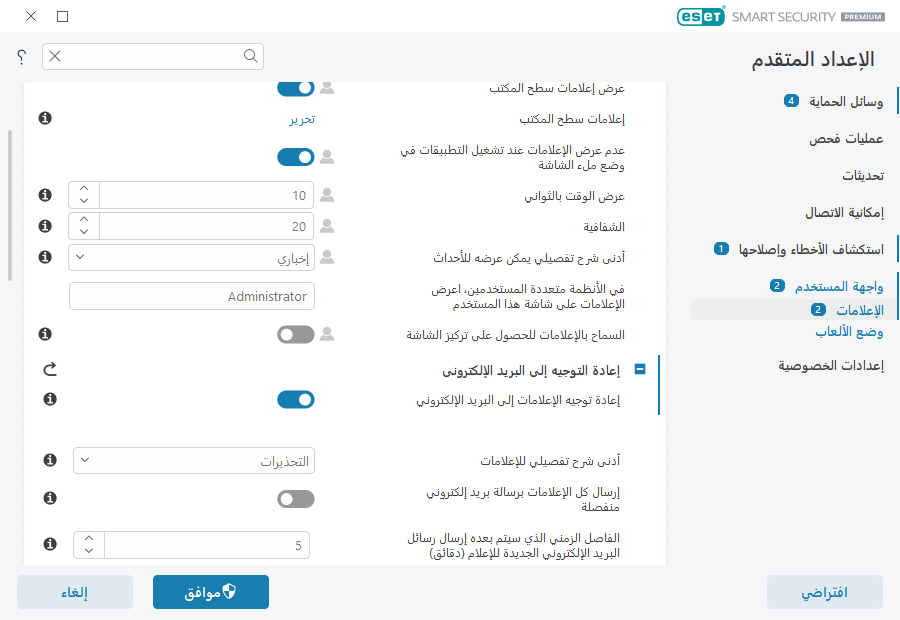This screenshot has width=900, height=620.
Task: Increase الشفافية value with the up stepper
Action: coord(83,220)
